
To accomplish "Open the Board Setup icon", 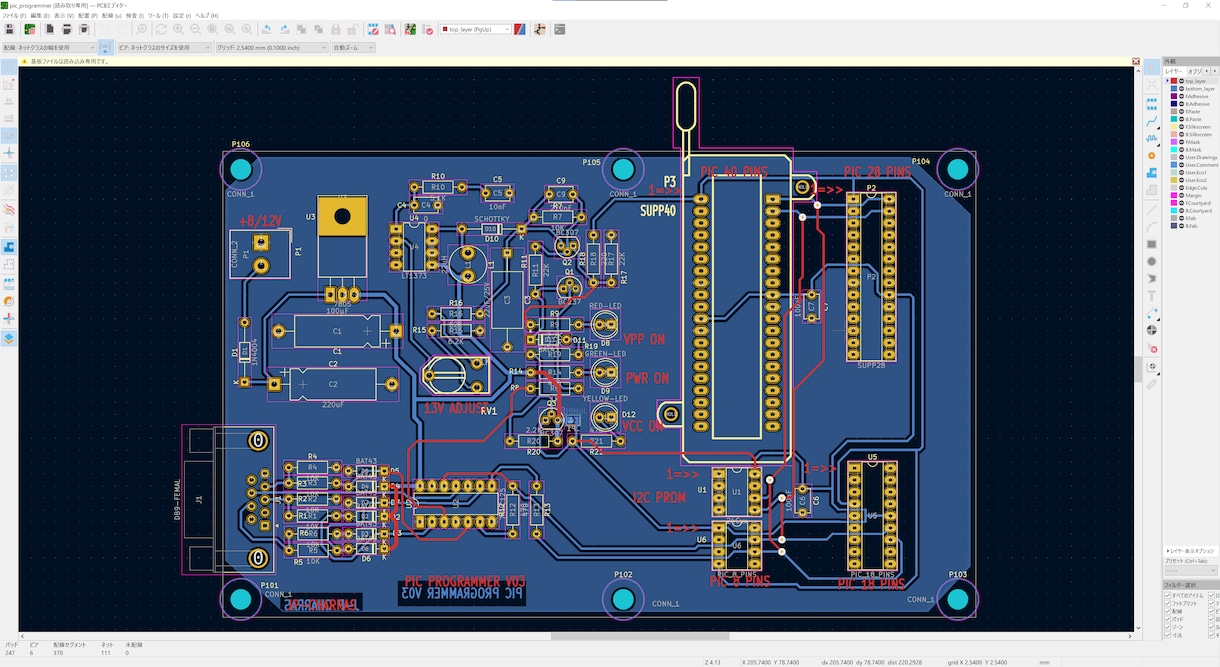I will coord(31,29).
